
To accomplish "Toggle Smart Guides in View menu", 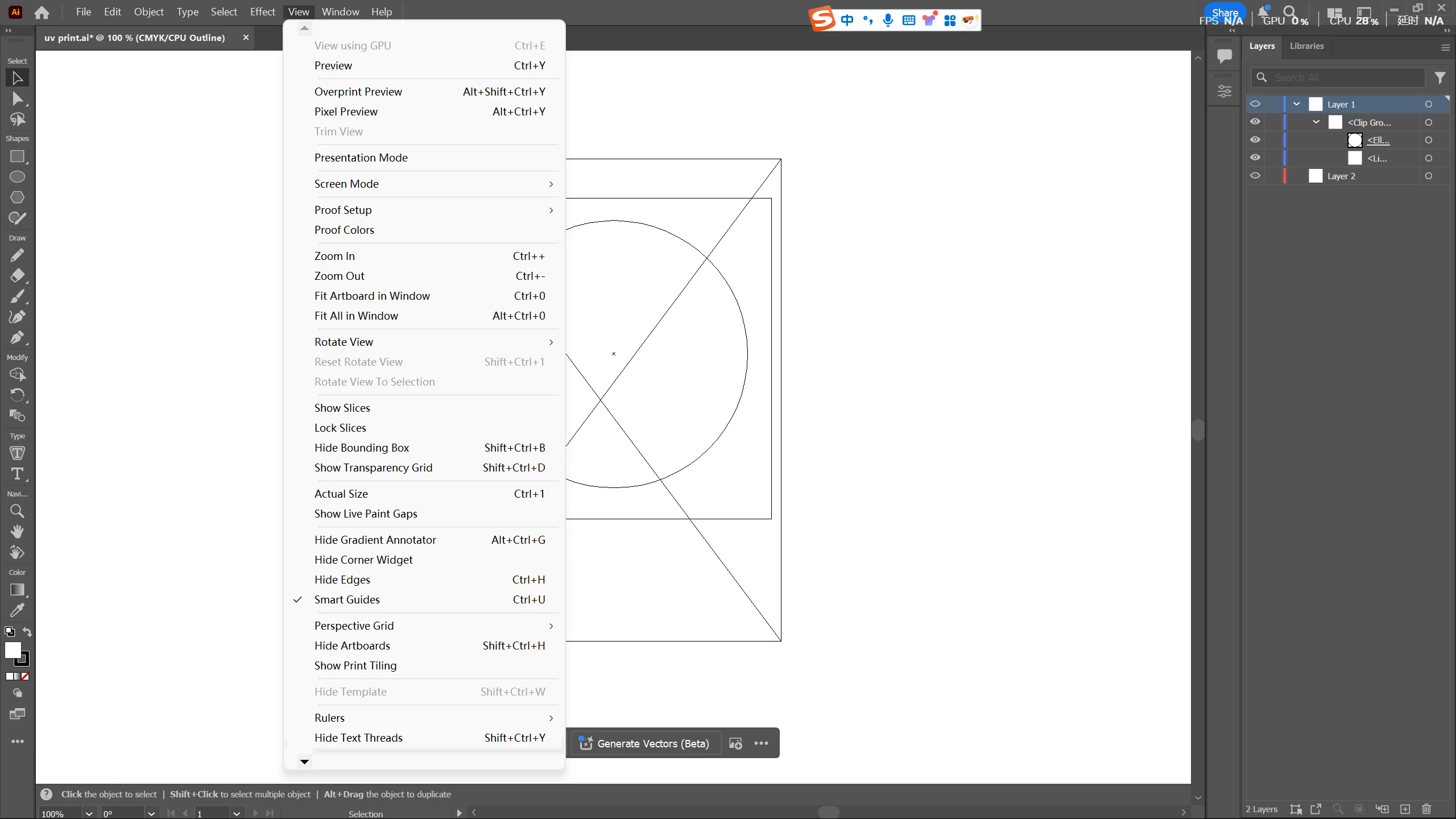I will (x=347, y=599).
